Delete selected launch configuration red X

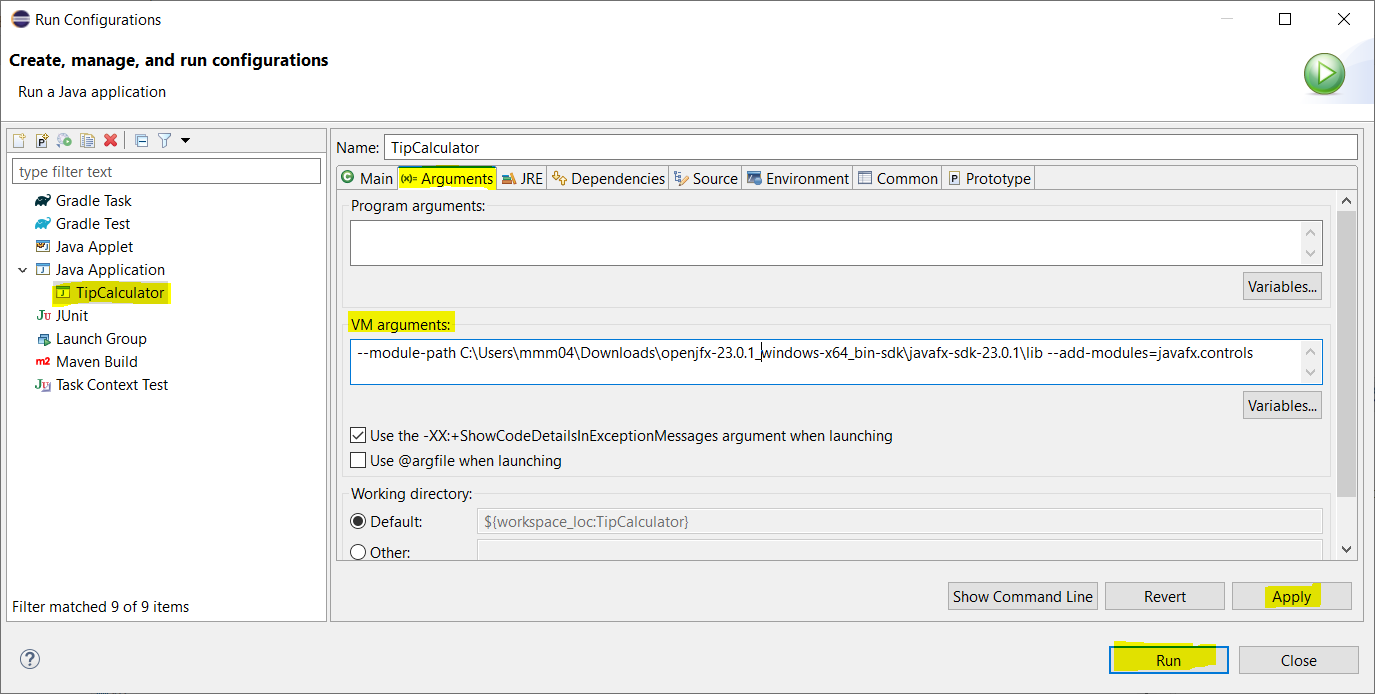[111, 141]
